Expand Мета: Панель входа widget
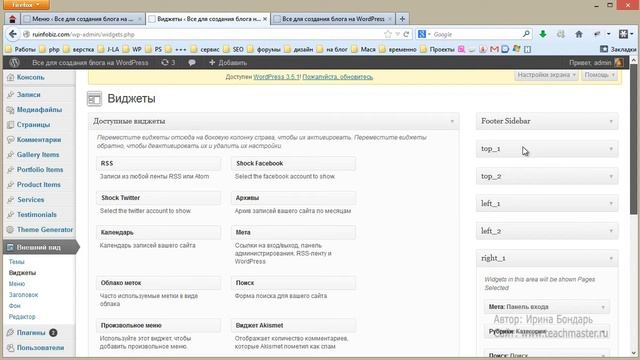This screenshot has height=360, width=640. (x=547, y=307)
